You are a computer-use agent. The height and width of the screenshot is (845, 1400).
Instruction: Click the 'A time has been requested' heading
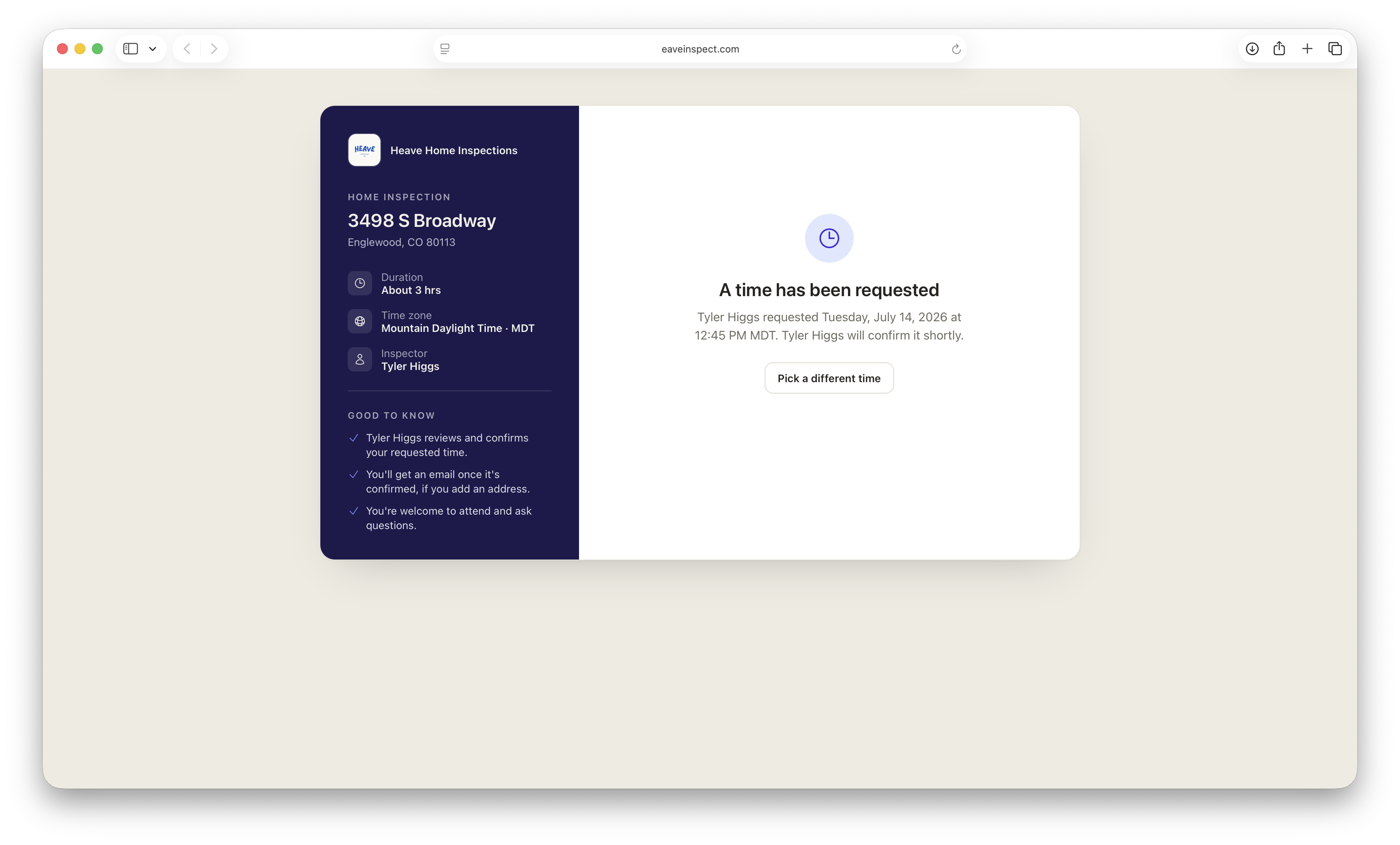pyautogui.click(x=829, y=290)
